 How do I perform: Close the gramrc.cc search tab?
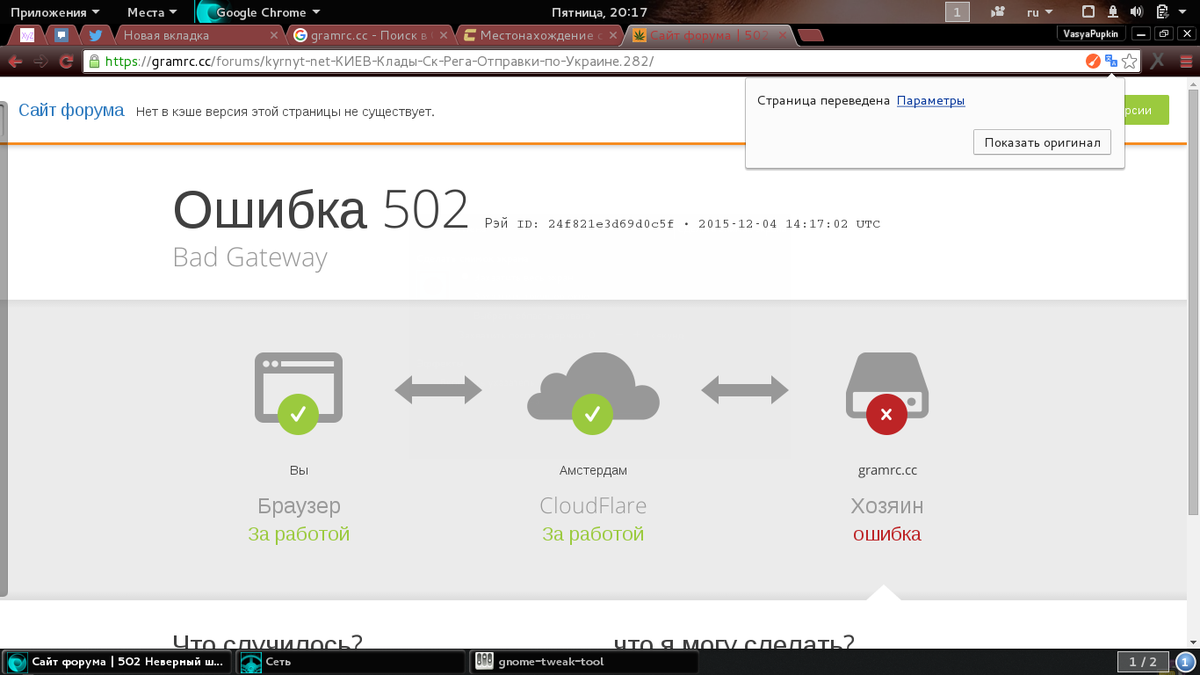[x=445, y=35]
